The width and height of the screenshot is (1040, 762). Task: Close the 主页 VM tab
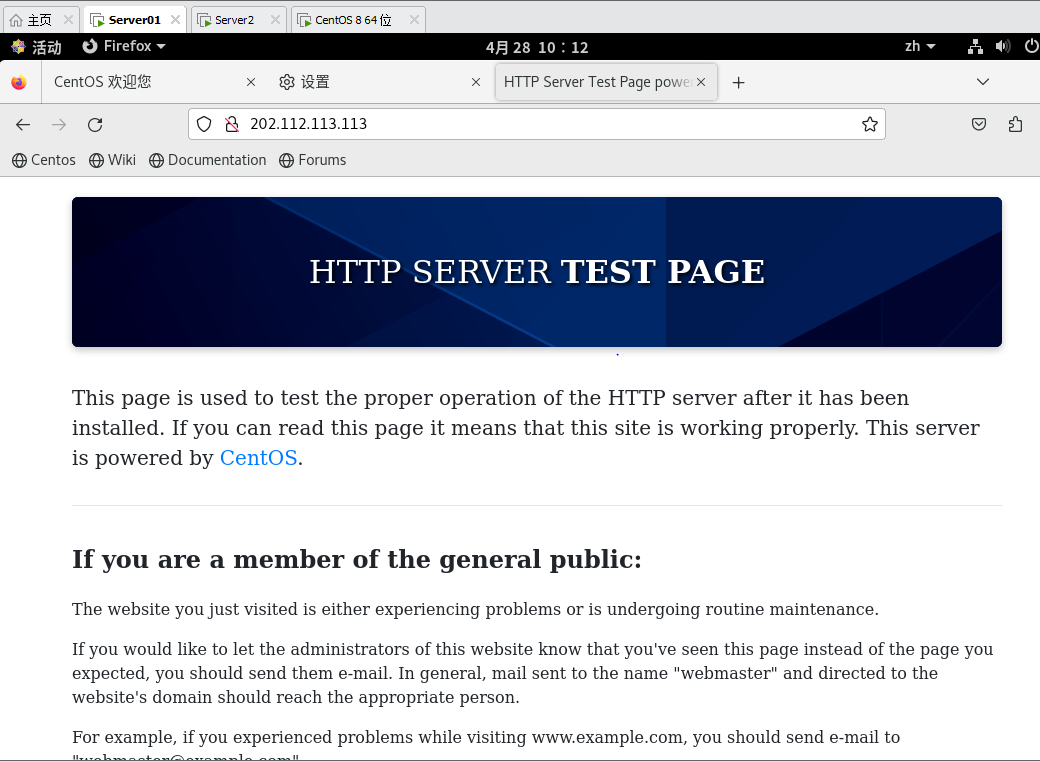coord(68,20)
